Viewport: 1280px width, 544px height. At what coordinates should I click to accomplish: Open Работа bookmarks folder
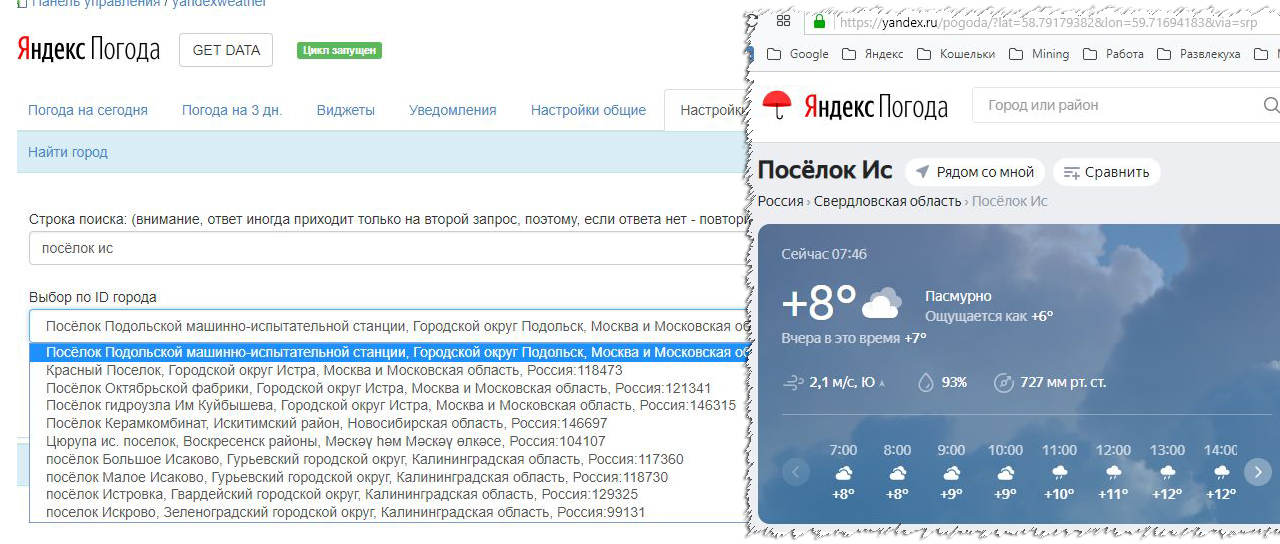1113,54
